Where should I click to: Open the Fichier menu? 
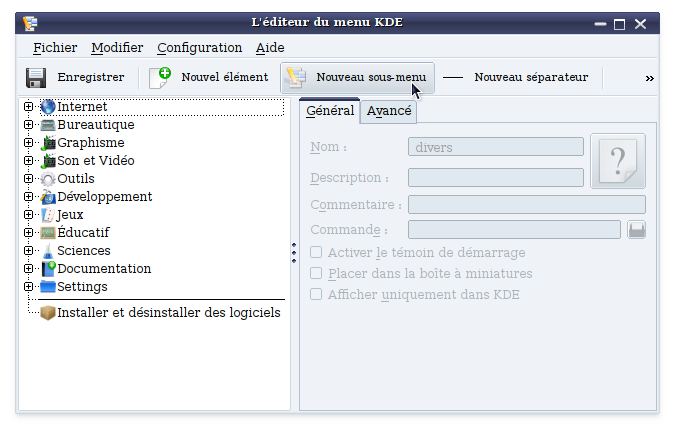coord(55,48)
